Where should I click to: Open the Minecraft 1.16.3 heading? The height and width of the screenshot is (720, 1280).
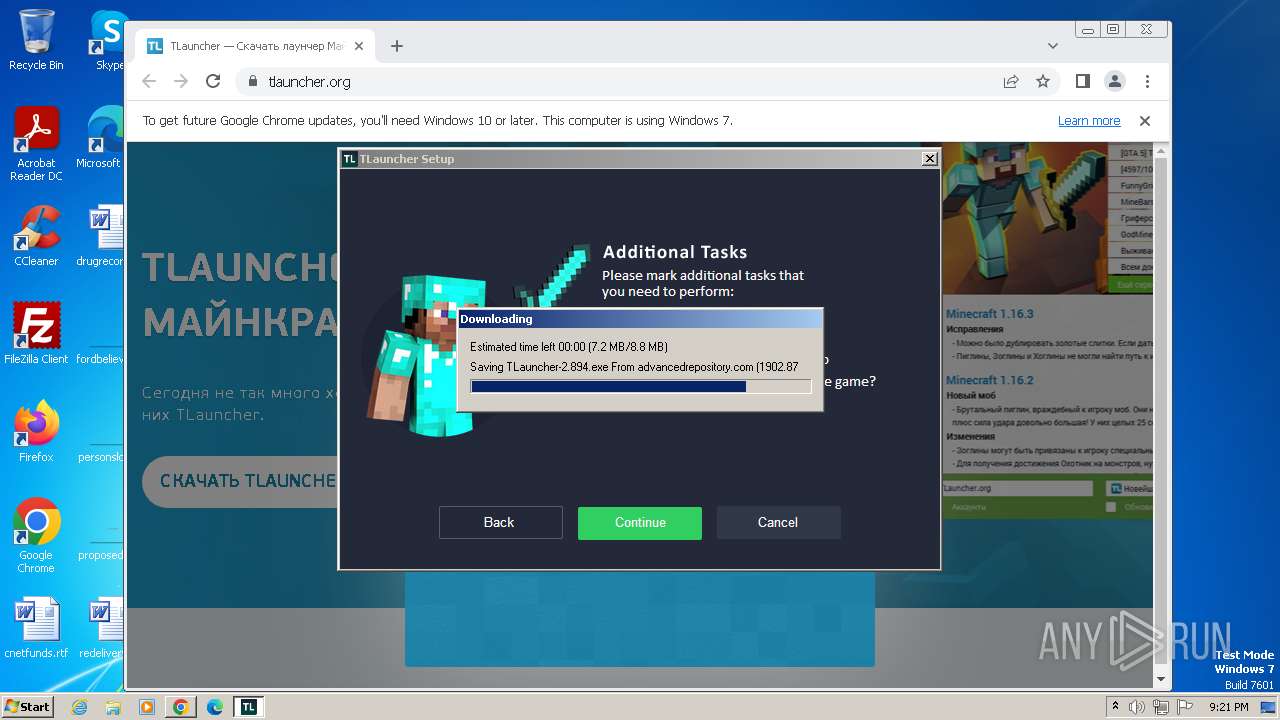(990, 314)
